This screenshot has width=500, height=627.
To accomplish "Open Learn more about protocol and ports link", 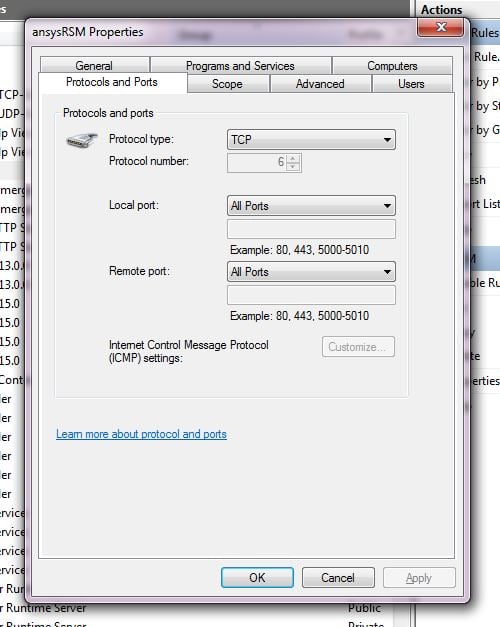I will point(141,434).
